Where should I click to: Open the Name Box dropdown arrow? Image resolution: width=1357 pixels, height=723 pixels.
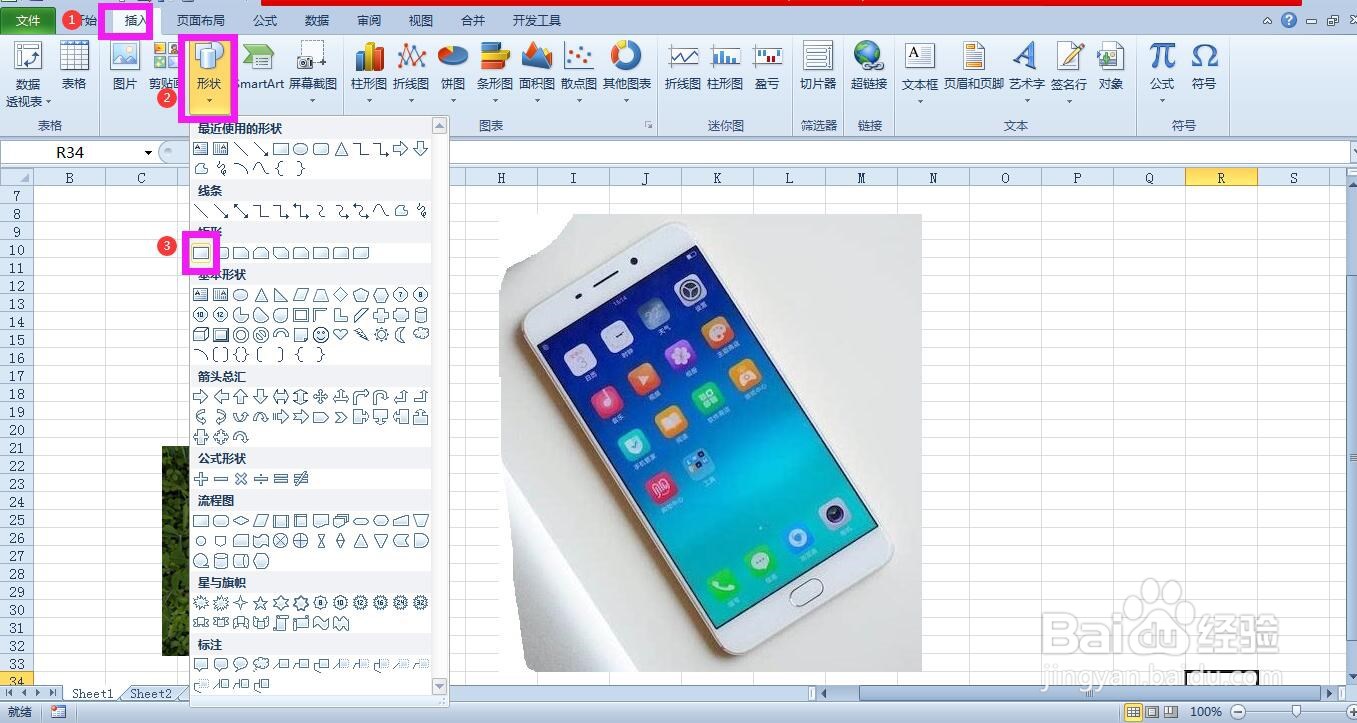coord(148,152)
